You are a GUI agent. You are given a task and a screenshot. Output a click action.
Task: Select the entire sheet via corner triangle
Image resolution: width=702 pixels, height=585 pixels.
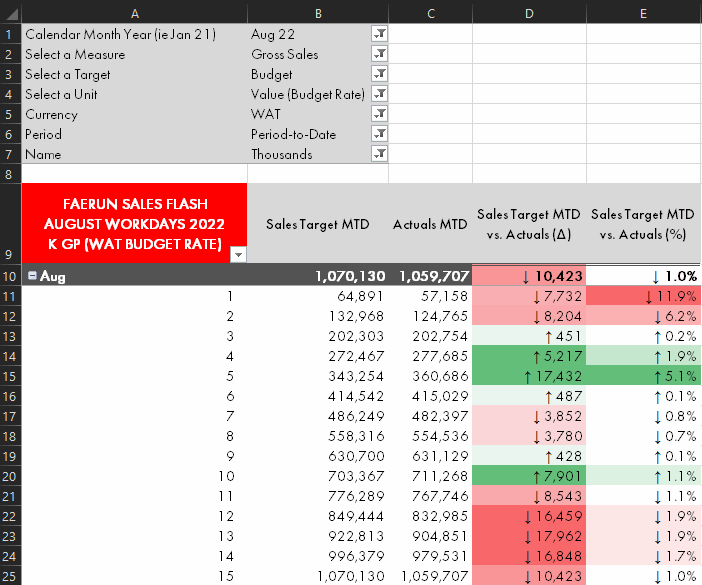[11, 13]
